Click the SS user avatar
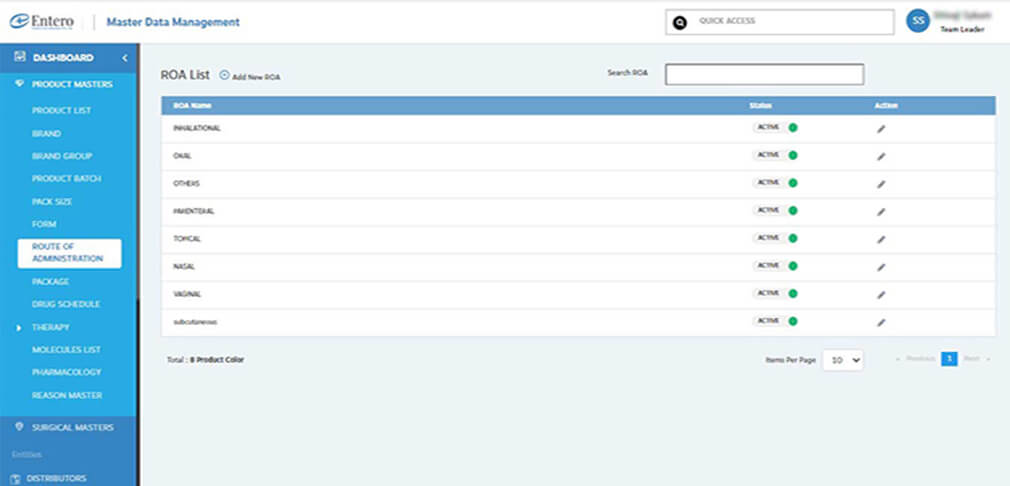 918,21
